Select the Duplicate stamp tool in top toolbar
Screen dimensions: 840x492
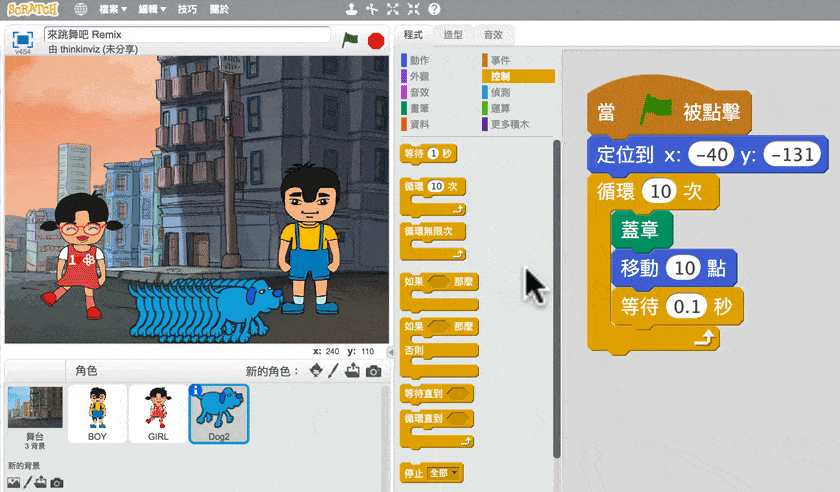coord(351,9)
